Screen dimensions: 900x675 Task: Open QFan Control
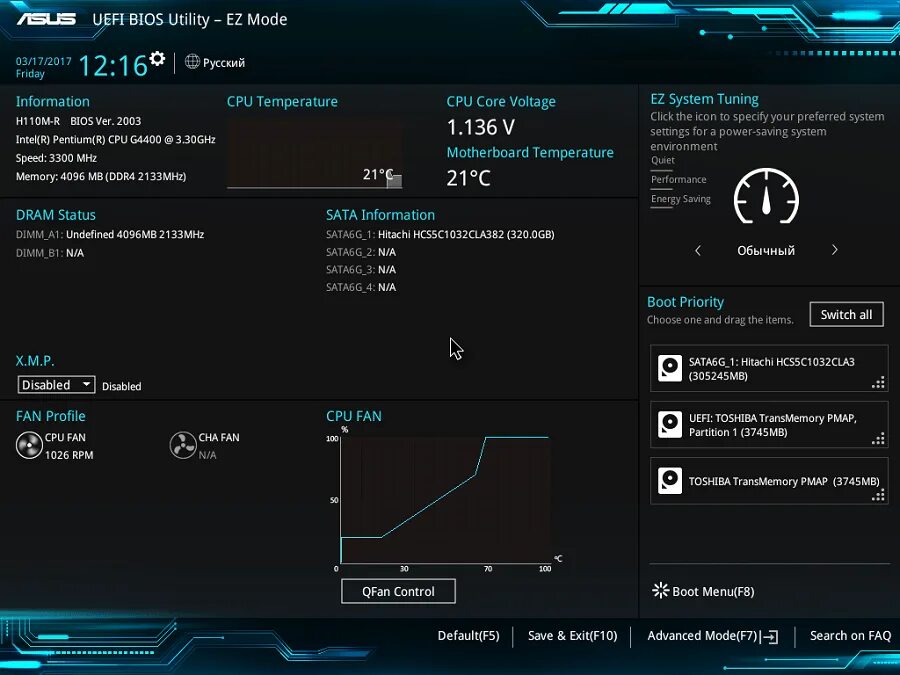(x=398, y=591)
